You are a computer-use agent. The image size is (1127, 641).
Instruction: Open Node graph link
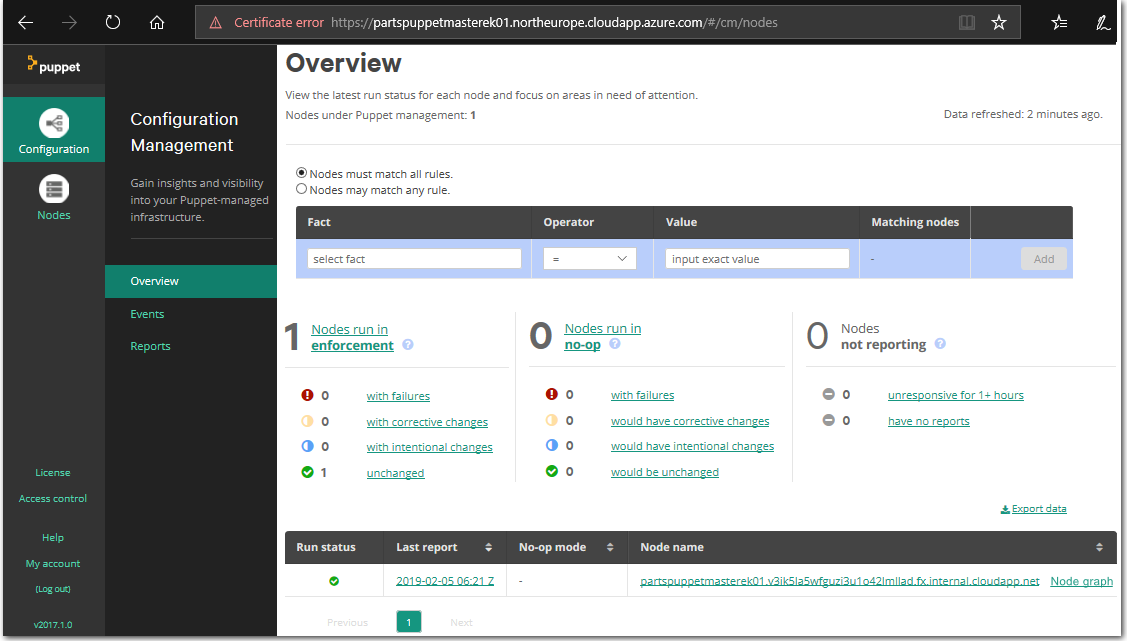pyautogui.click(x=1081, y=581)
